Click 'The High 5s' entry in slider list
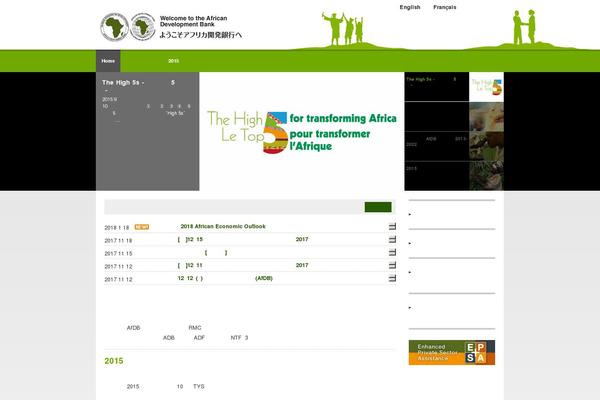Screen dimensions: 600x400 click(437, 87)
